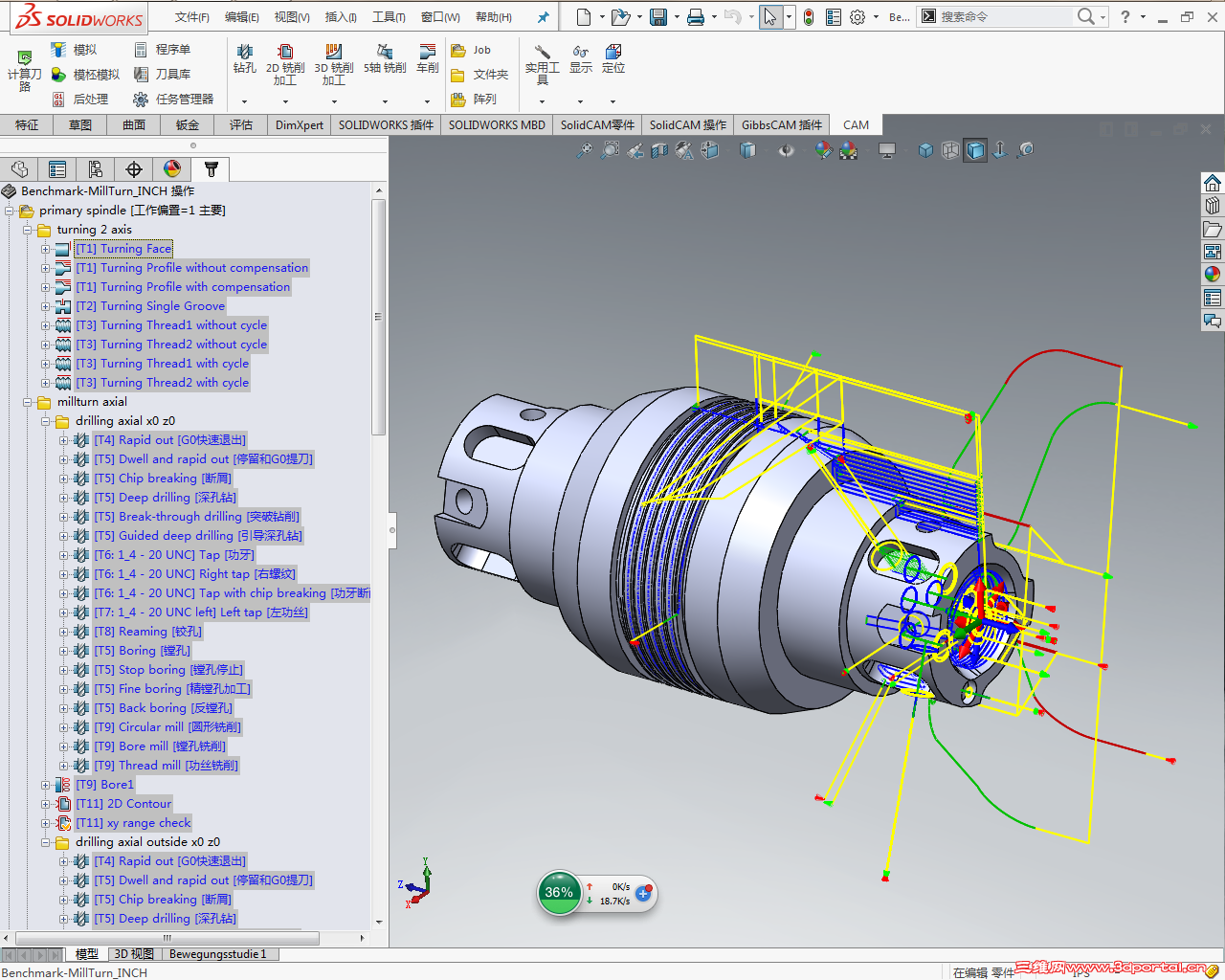1225x980 pixels.
Task: Expand the [T2] Turning Single Groove operation
Action: [x=45, y=306]
